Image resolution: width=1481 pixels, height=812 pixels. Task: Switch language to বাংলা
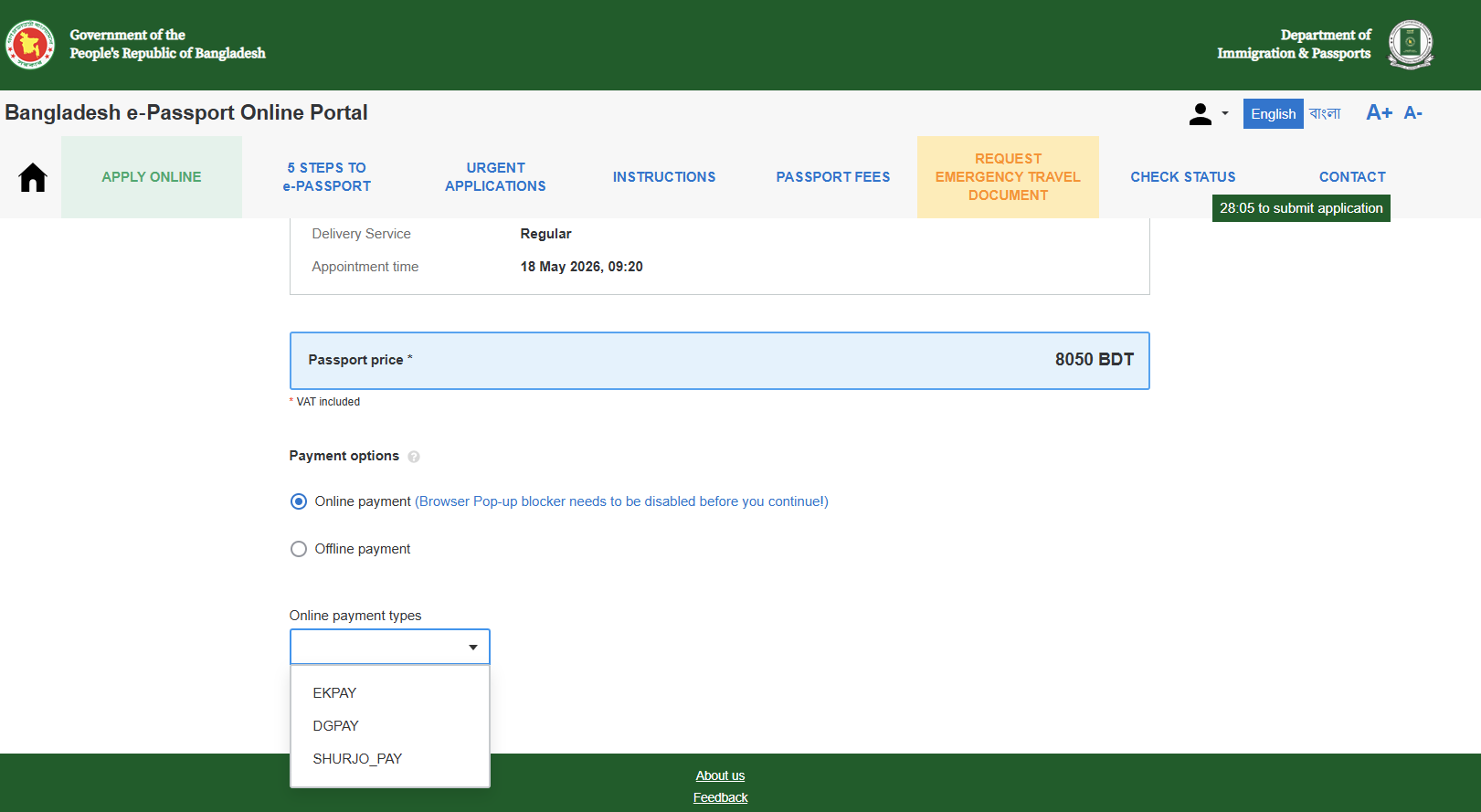pyautogui.click(x=1325, y=113)
